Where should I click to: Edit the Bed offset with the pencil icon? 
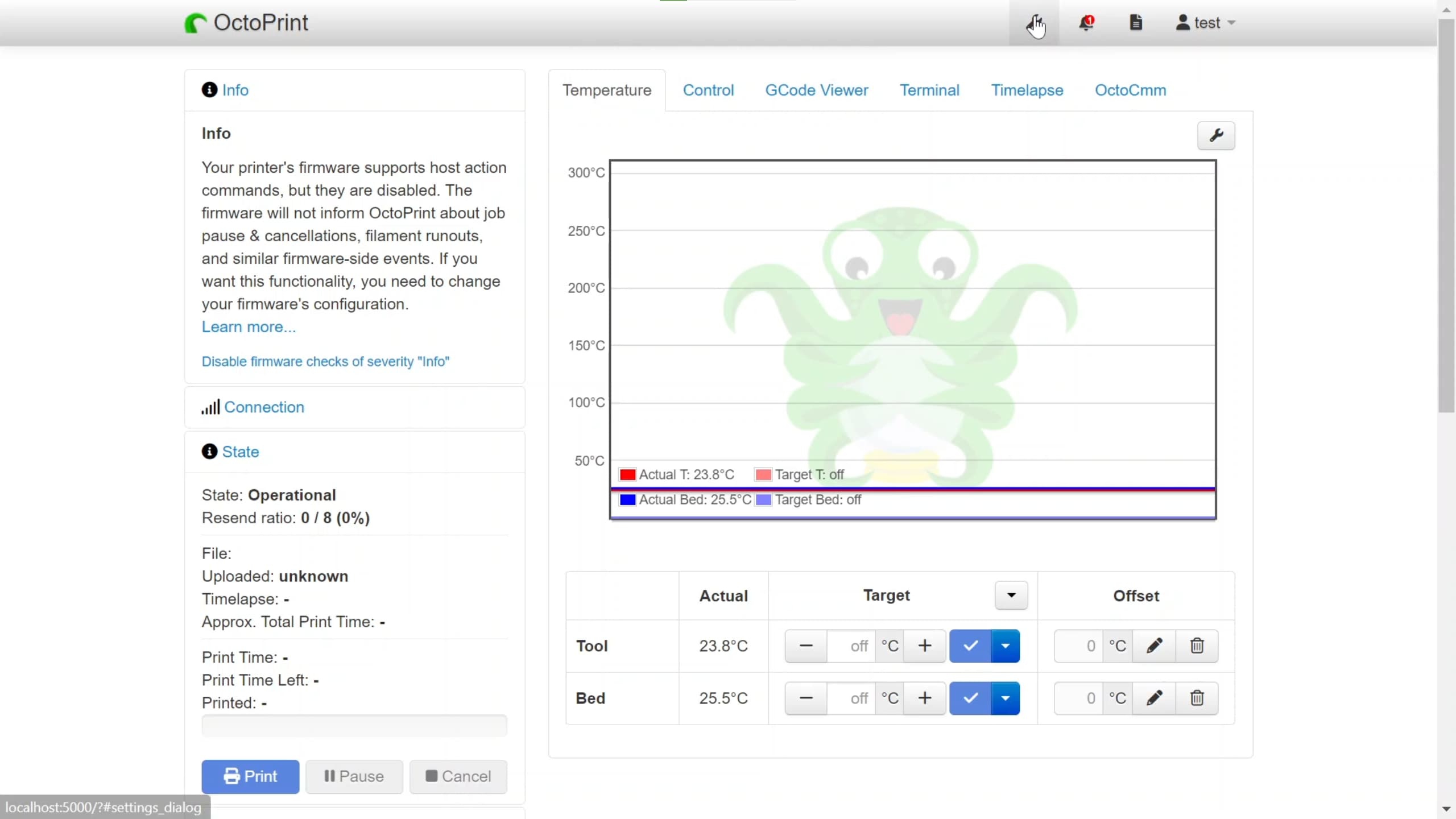(x=1155, y=698)
